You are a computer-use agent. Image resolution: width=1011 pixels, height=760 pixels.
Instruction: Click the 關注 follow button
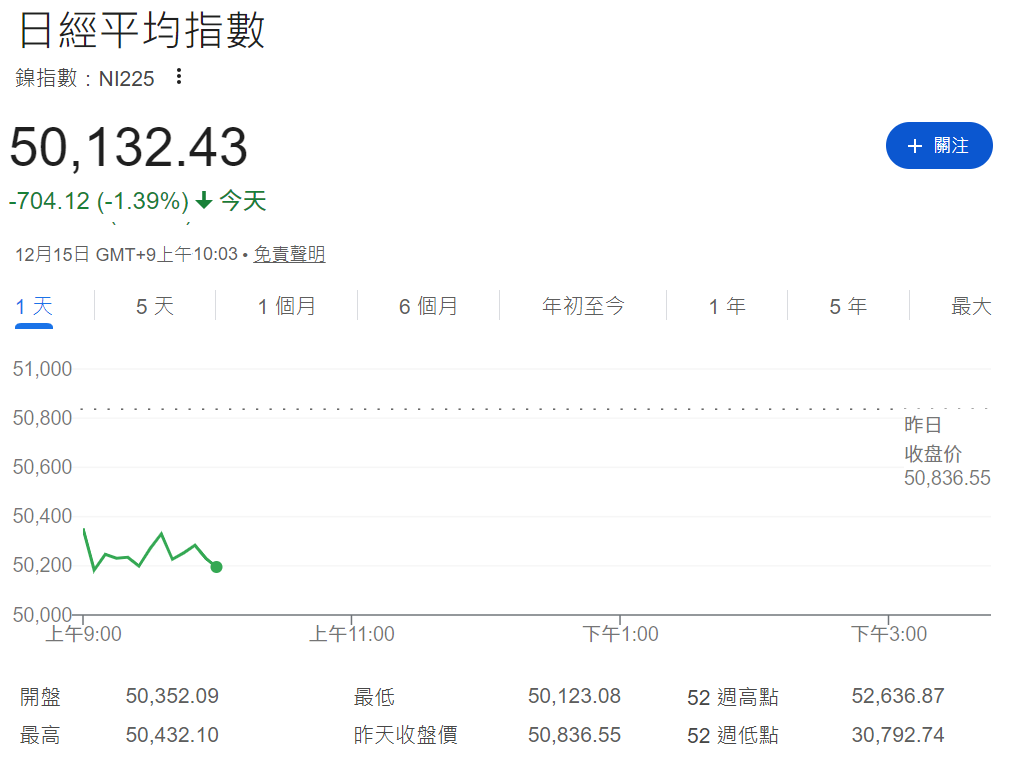[x=939, y=145]
